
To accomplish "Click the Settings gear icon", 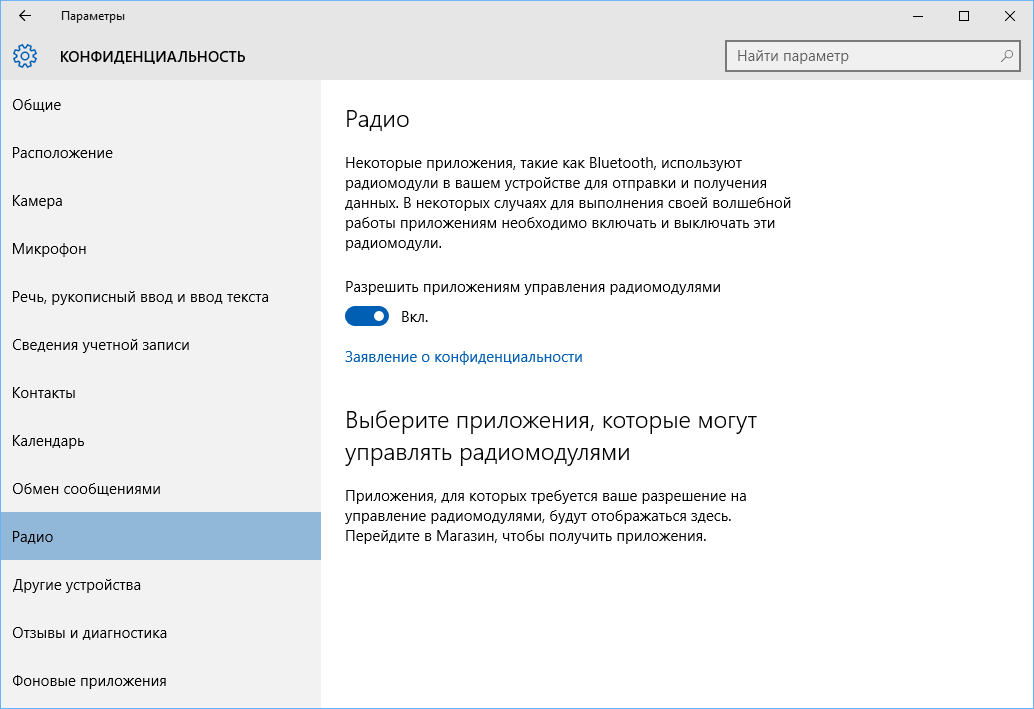I will (25, 56).
